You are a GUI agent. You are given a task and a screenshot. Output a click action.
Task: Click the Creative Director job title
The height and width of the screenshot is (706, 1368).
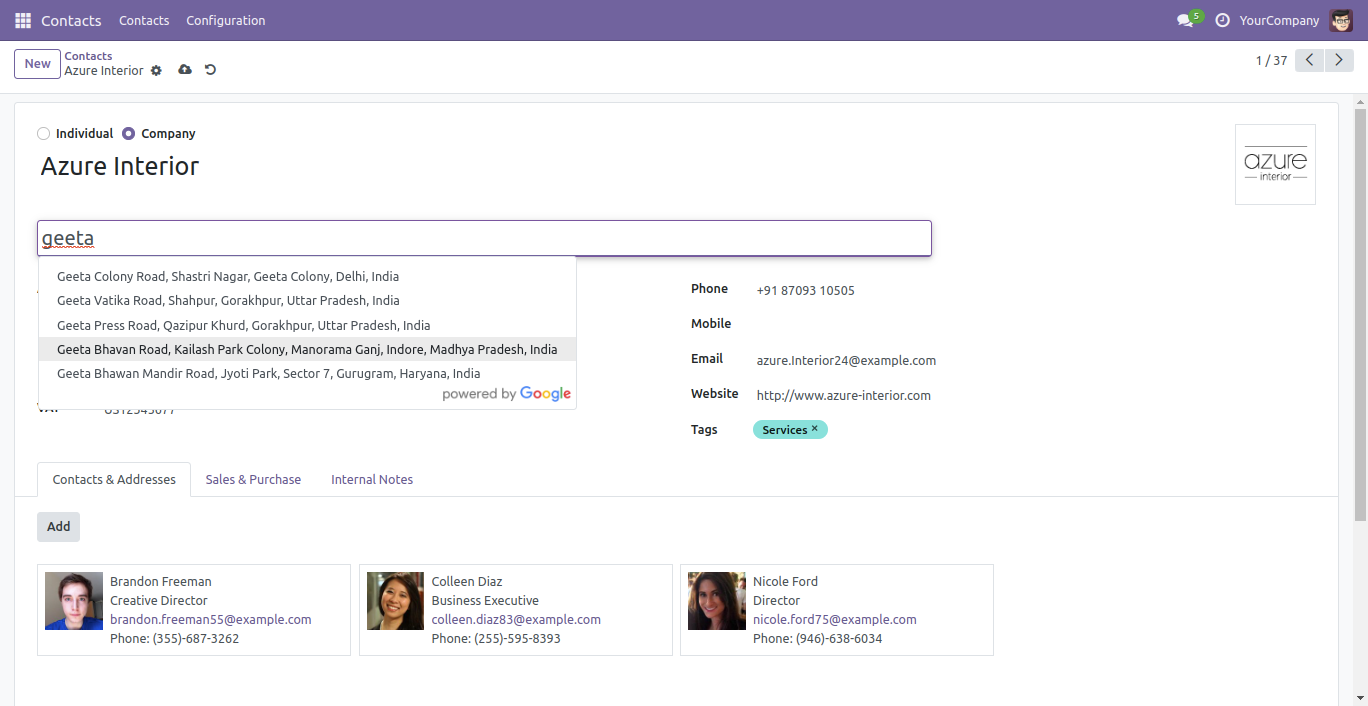point(159,600)
